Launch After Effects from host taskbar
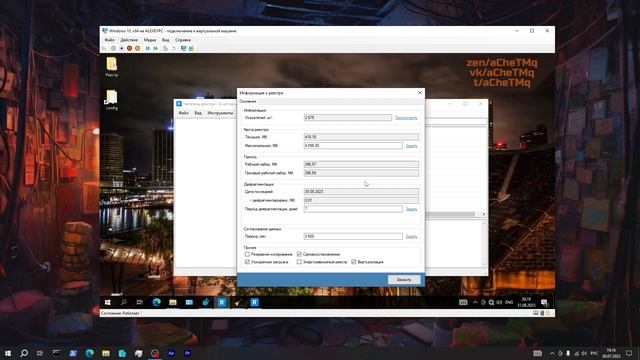Viewport: 640px width, 360px height. coord(171,353)
